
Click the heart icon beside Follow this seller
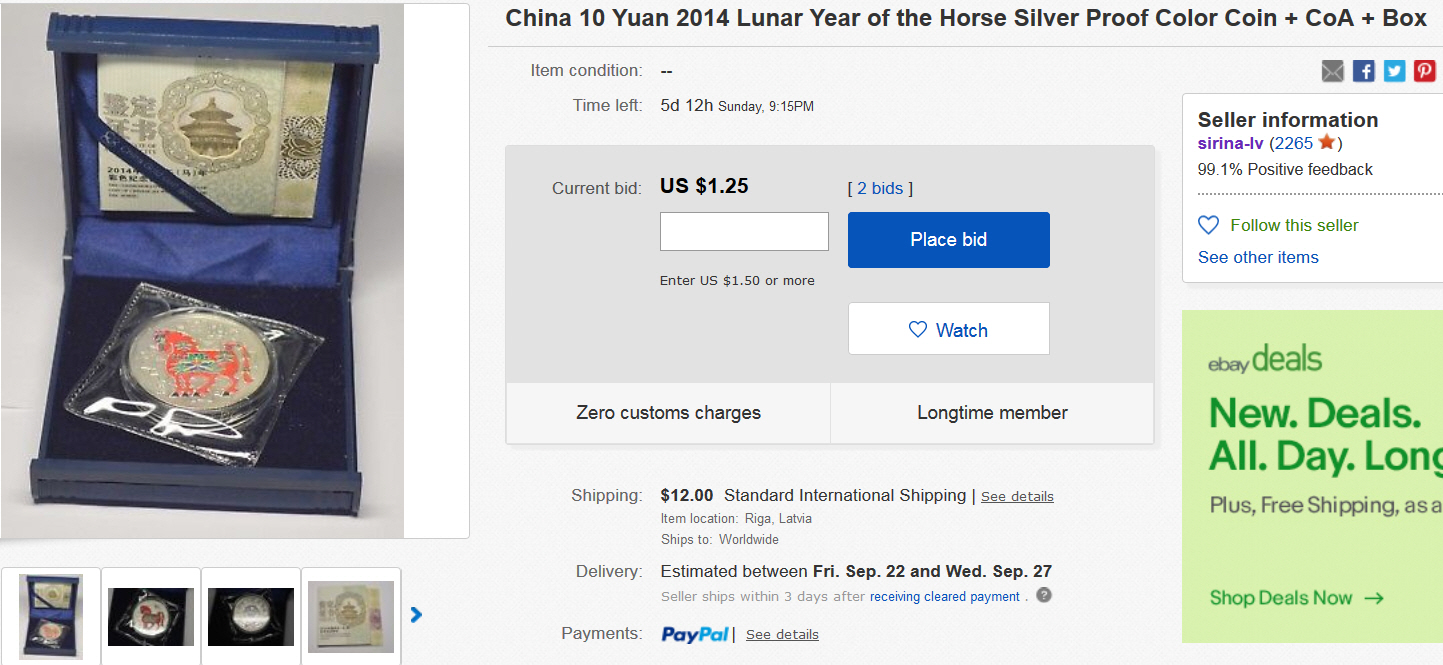coord(1209,225)
